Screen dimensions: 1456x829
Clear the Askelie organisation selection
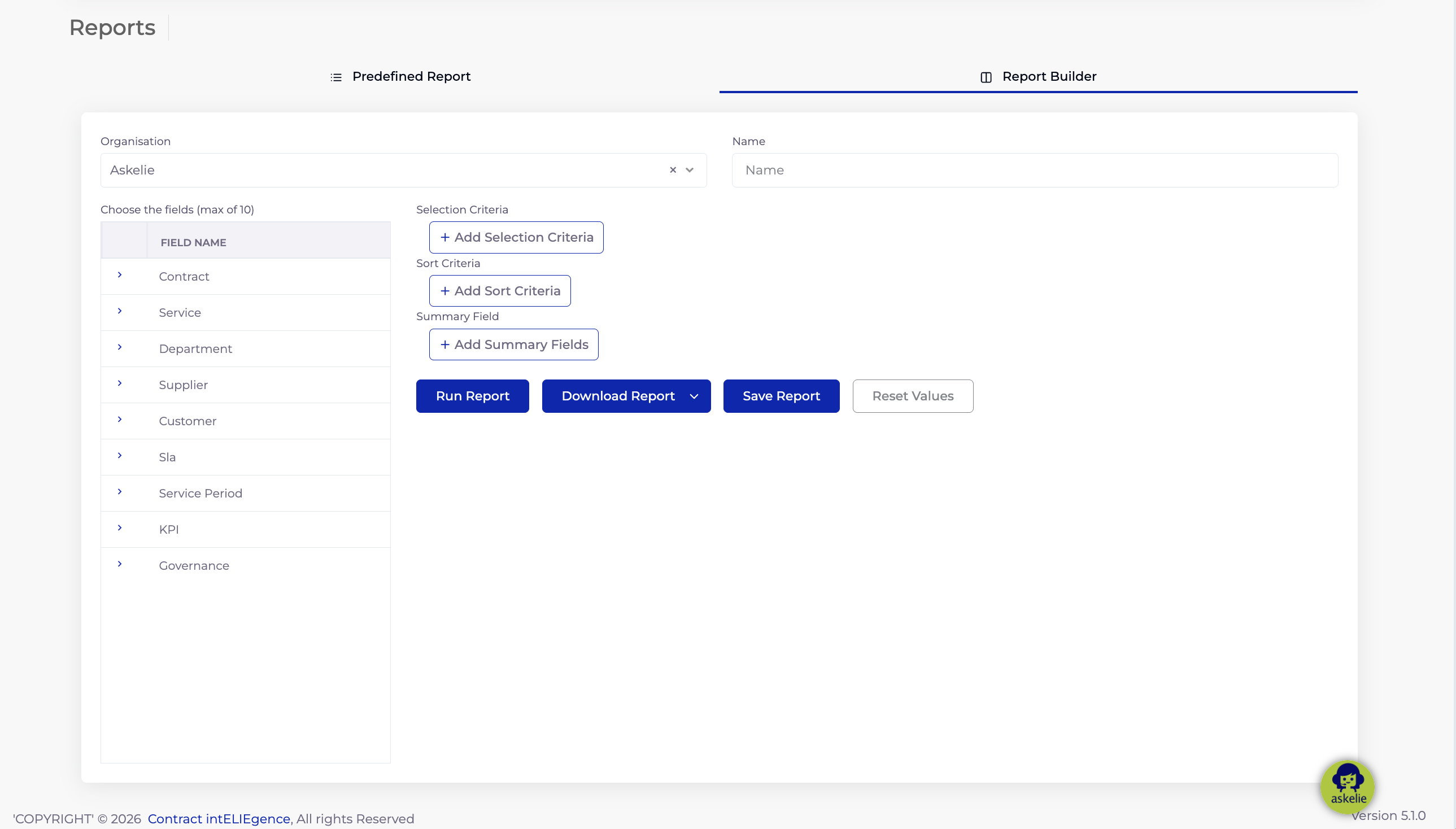coord(673,169)
